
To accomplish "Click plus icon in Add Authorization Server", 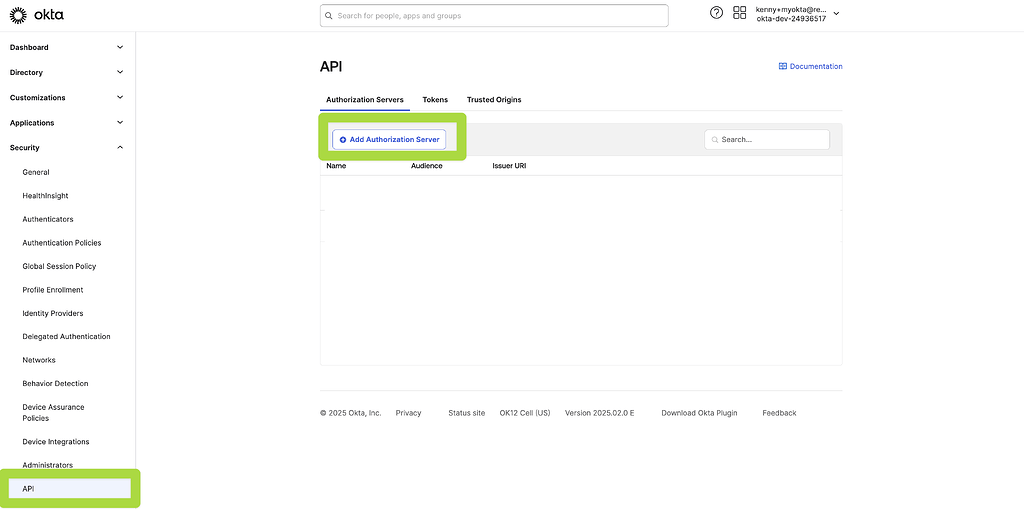I will coord(343,140).
